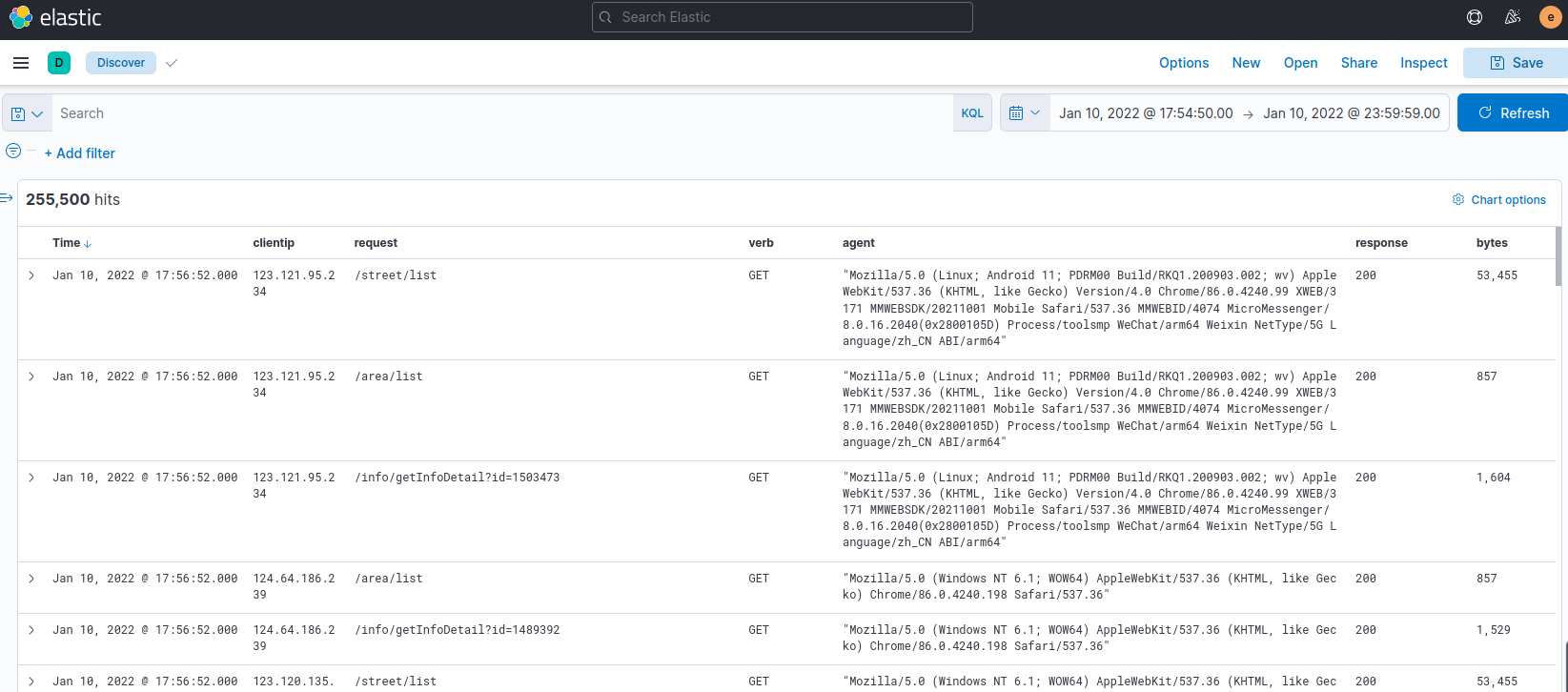Toggle the hamburger navigation menu
The width and height of the screenshot is (1568, 692).
pyautogui.click(x=21, y=63)
